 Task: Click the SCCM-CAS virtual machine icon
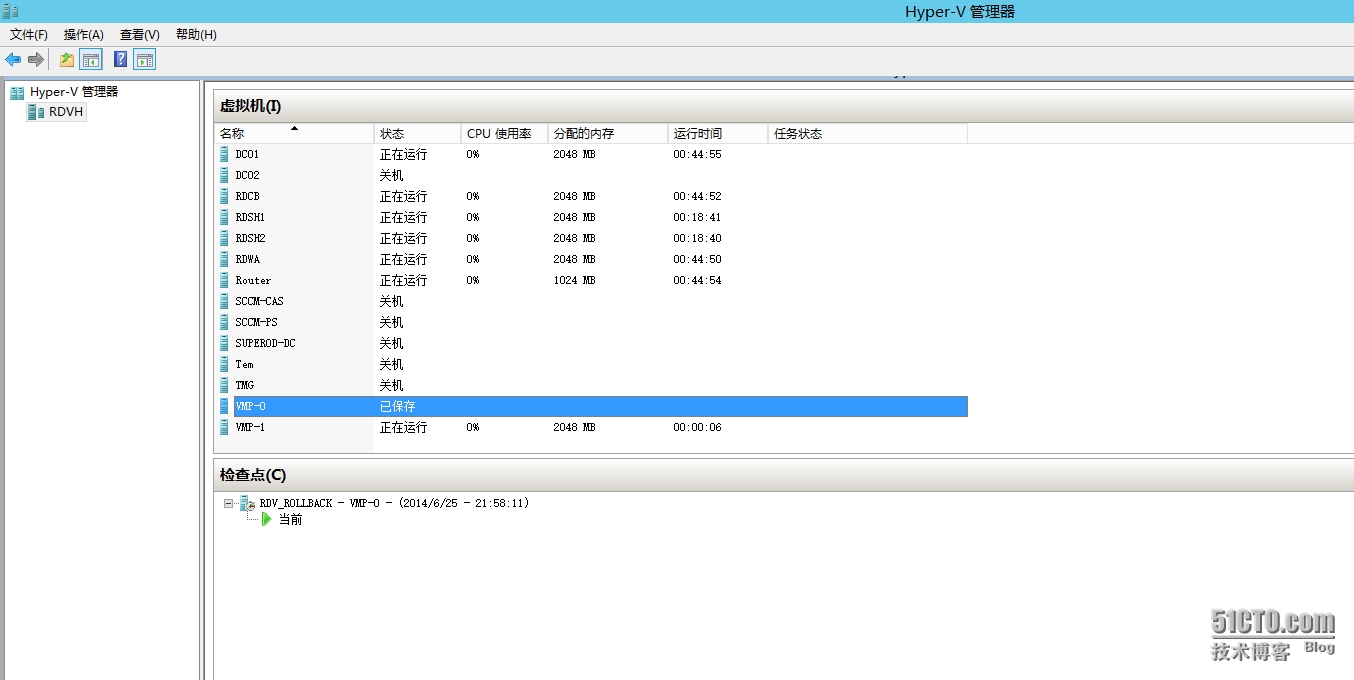[x=225, y=301]
